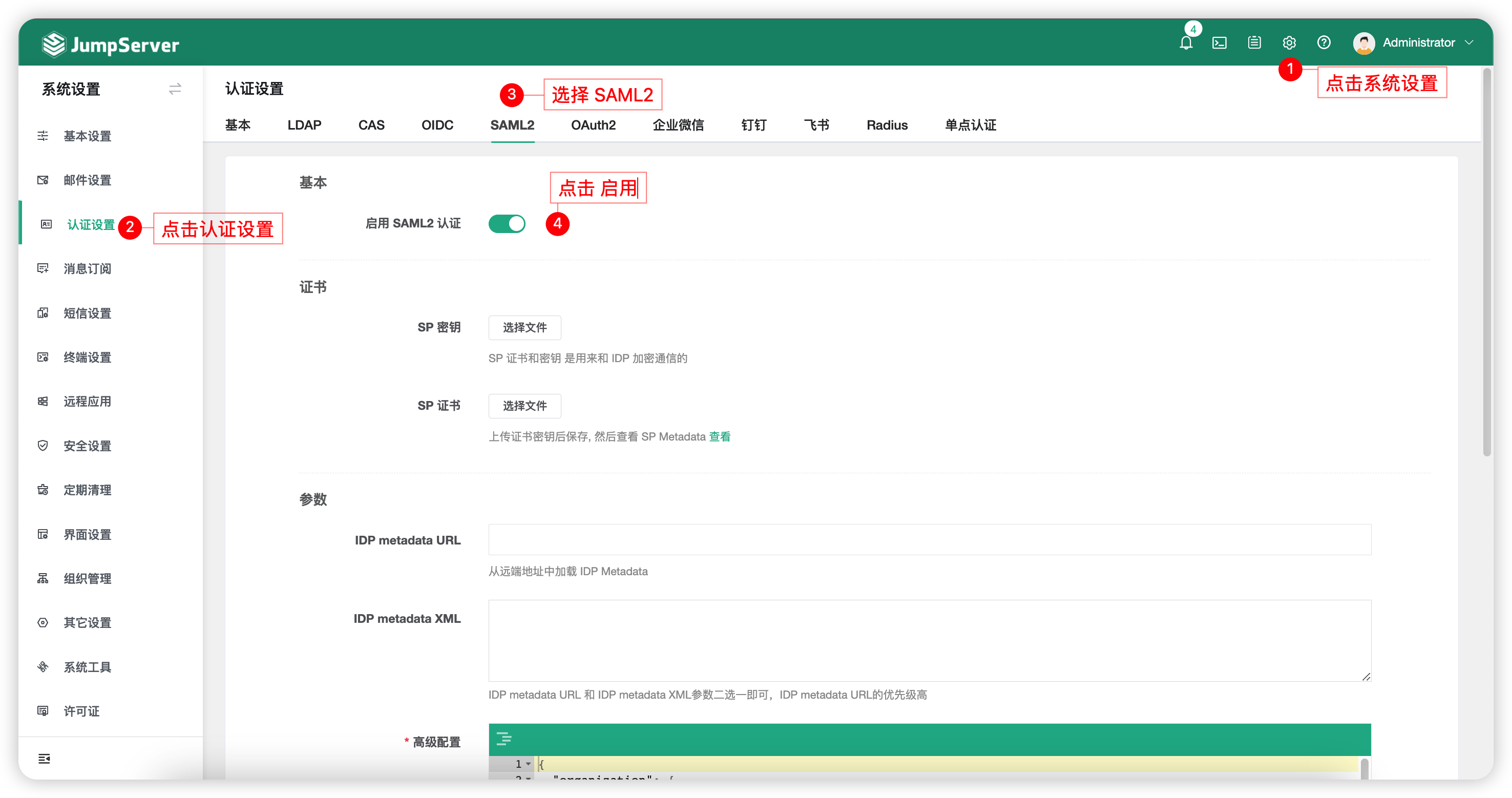Click 选择文件 for SP 证书
The image size is (1512, 798).
(x=524, y=406)
